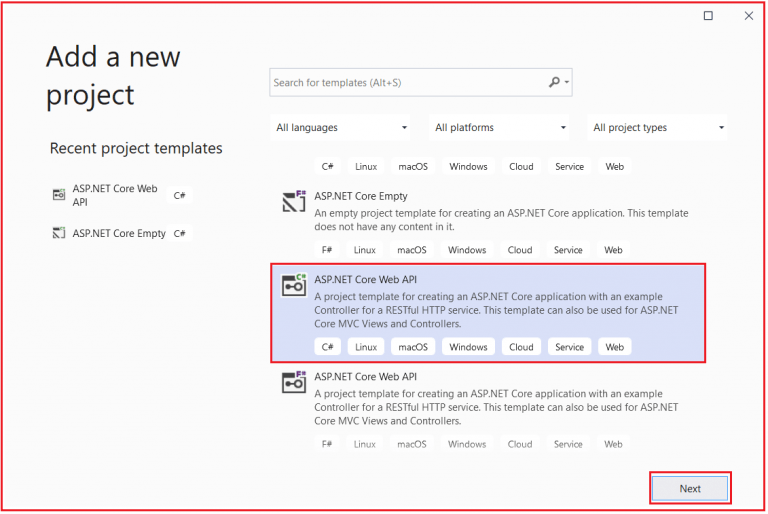
Task: Select the C# ASP.NET Core Web API template
Action: tap(365, 280)
